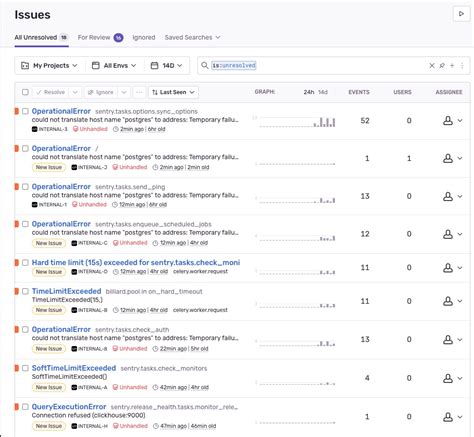Add a saved search using the plus icon
Image resolution: width=474 pixels, height=437 pixels.
[x=452, y=66]
